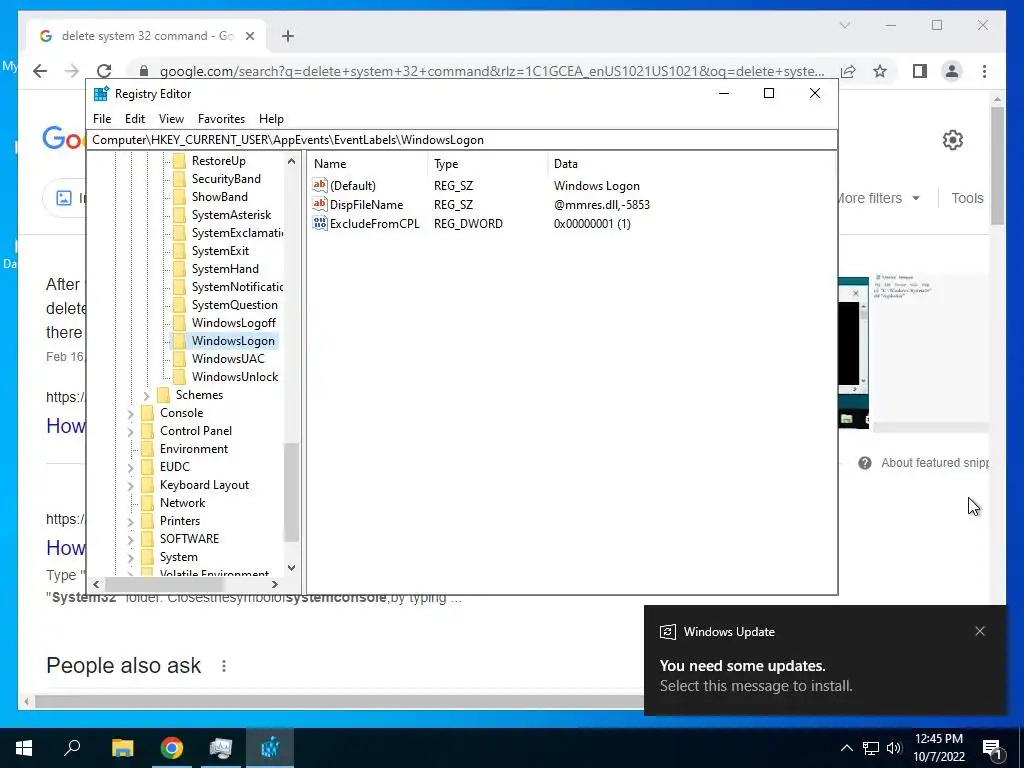Reload the page in Chrome
The width and height of the screenshot is (1024, 768).
104,71
